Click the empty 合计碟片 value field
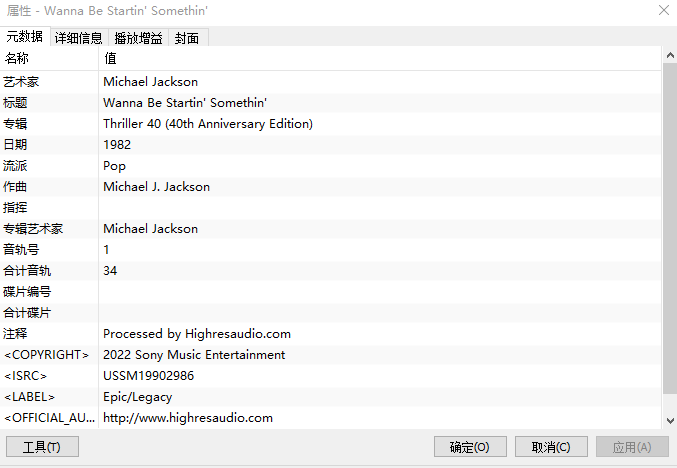Viewport: 677px width, 468px height. point(380,313)
